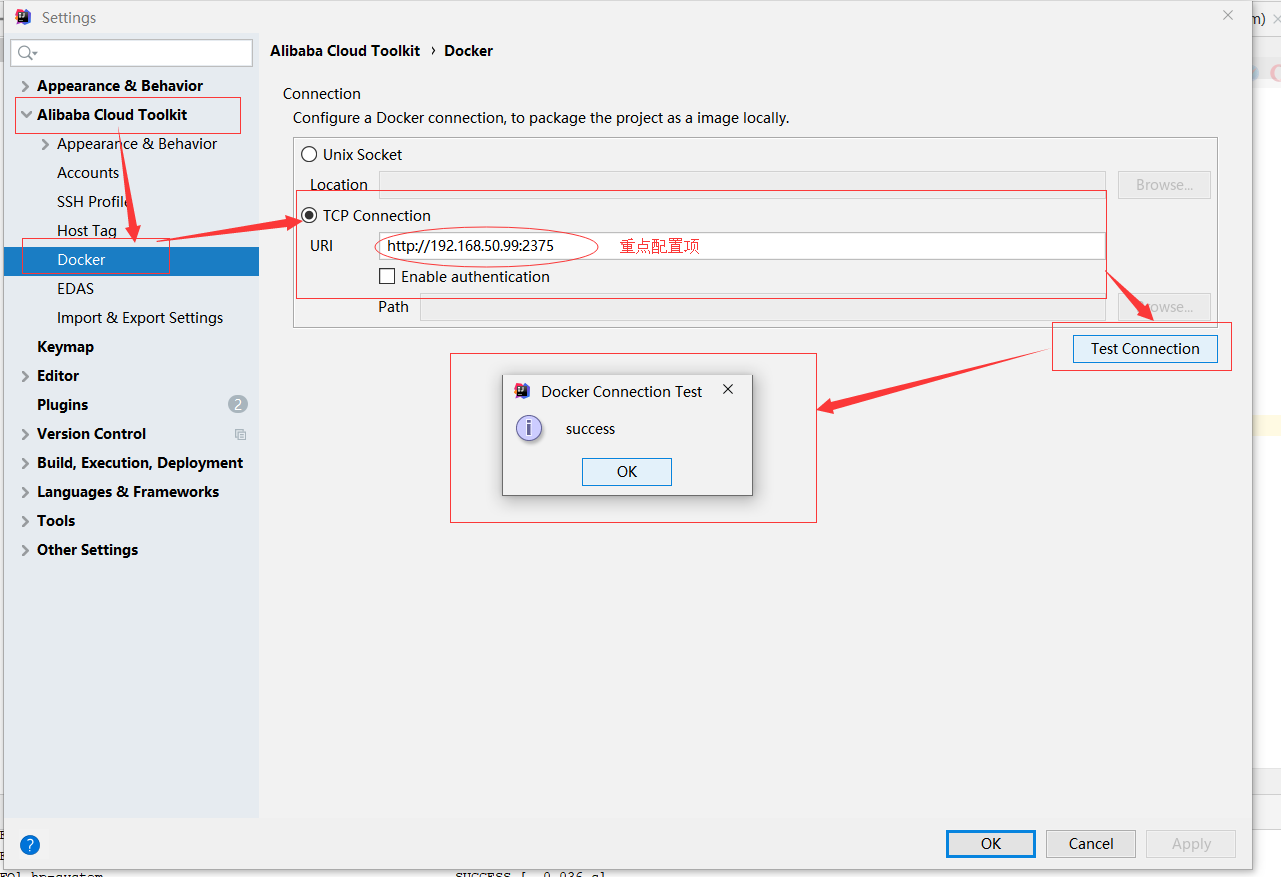Click the Plugins update count badge
1281x877 pixels.
(237, 405)
